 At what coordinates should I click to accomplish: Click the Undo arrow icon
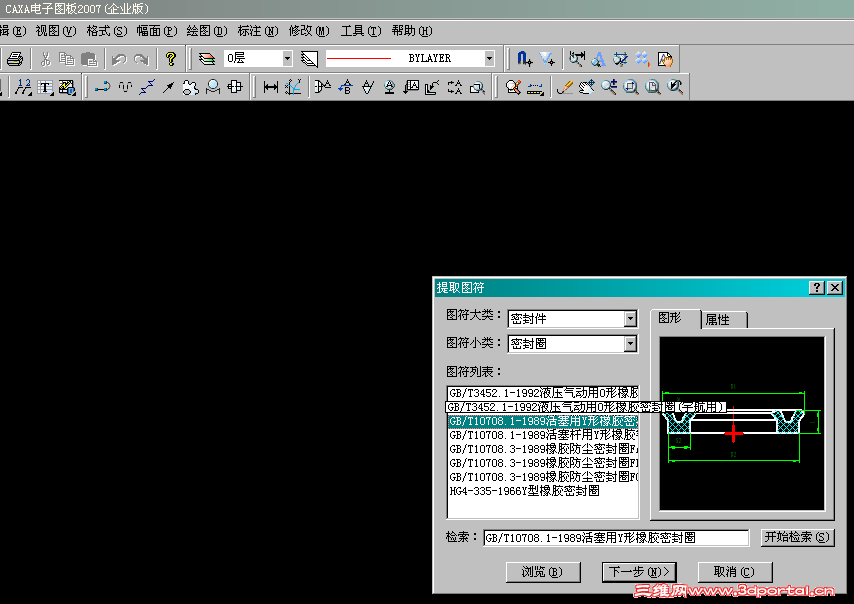coord(119,58)
